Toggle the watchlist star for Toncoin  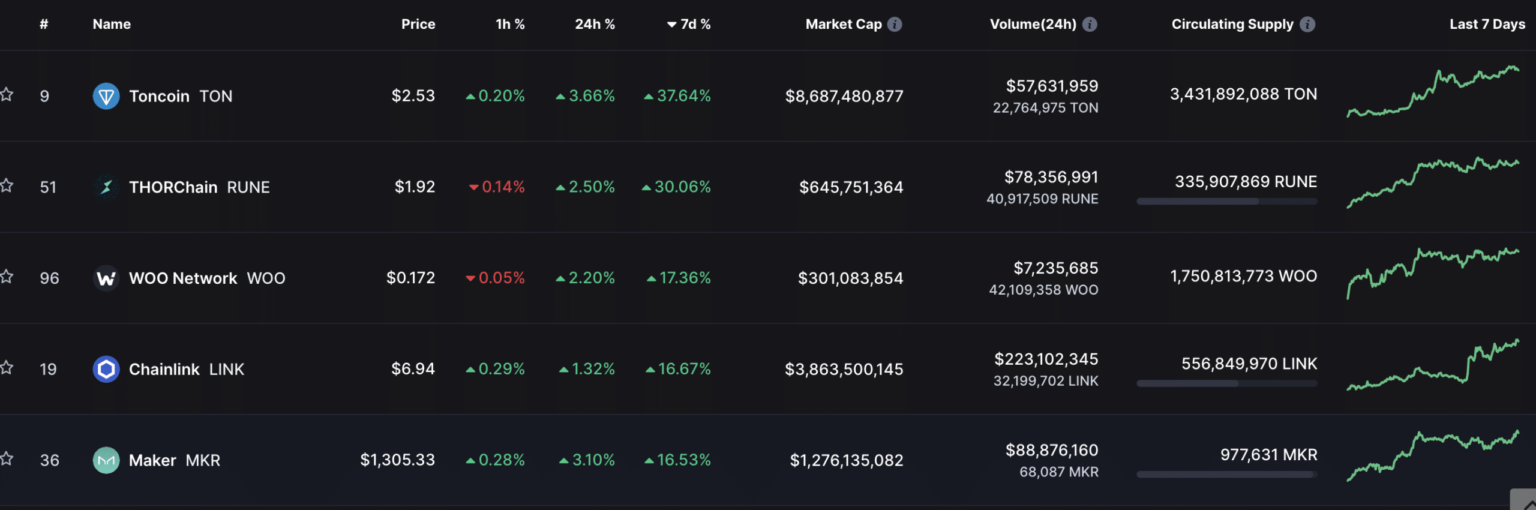pyautogui.click(x=7, y=95)
